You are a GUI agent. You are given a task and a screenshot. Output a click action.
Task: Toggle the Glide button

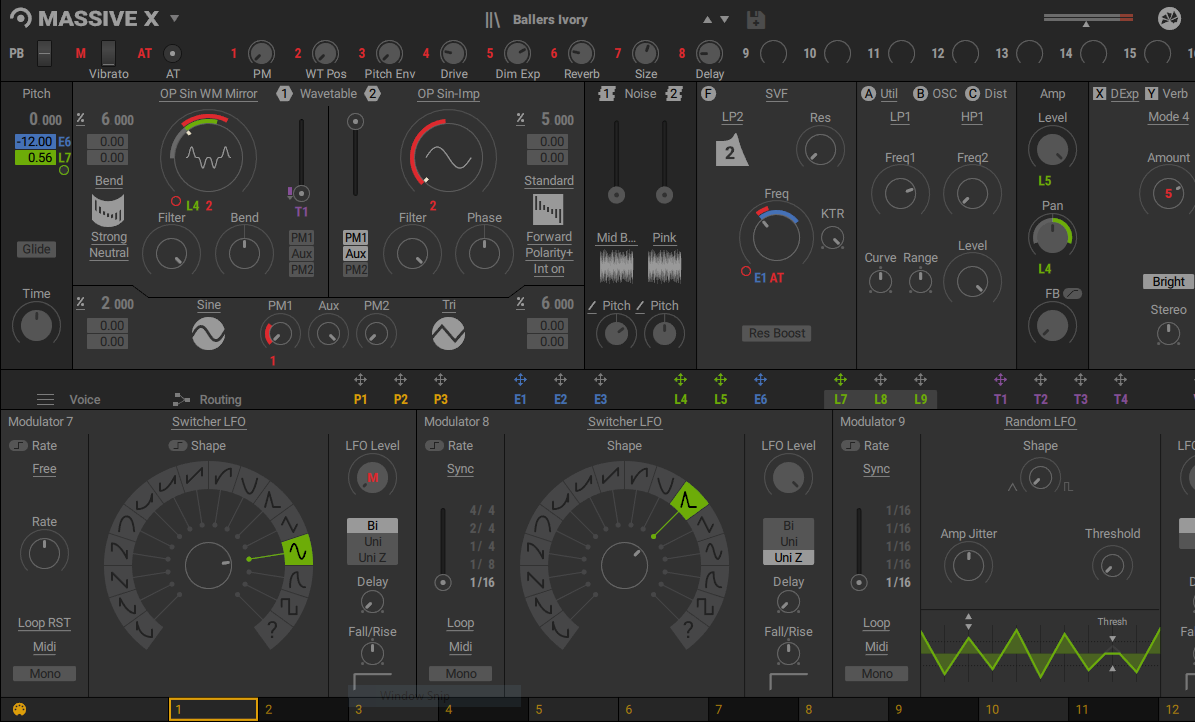click(36, 249)
